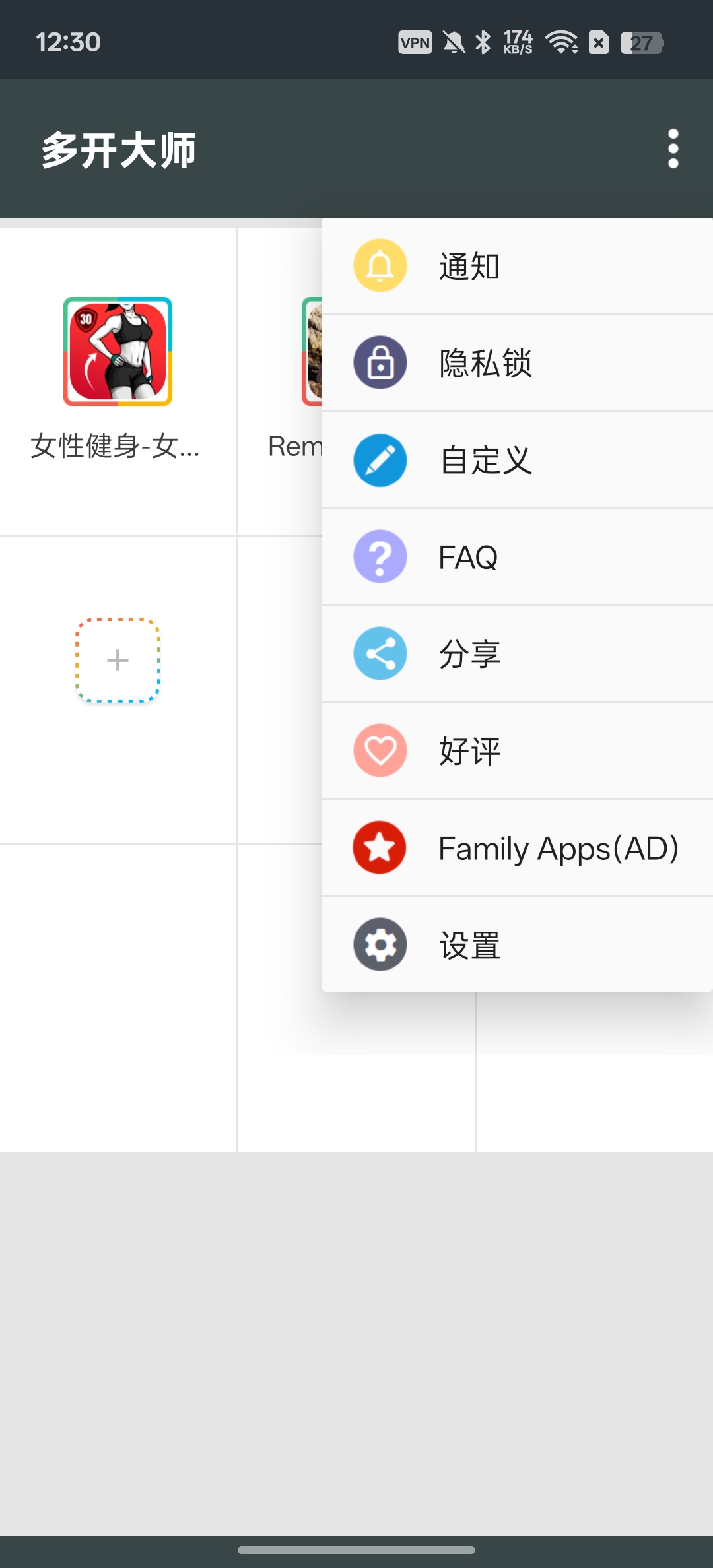Tap the bottom navigation gesture handle
This screenshot has width=713, height=1568.
(x=356, y=1550)
